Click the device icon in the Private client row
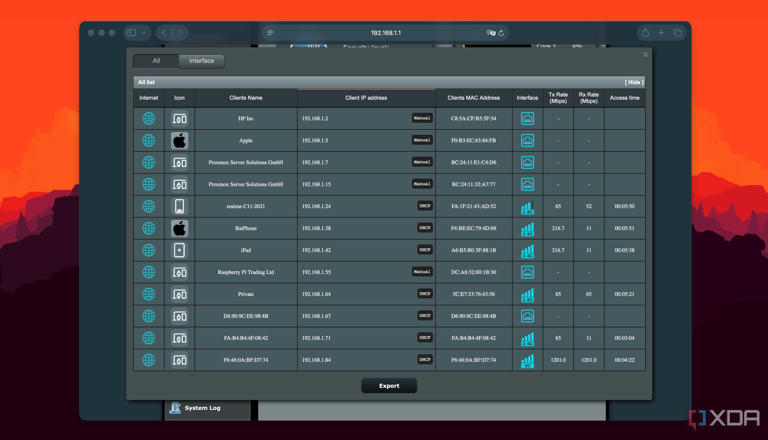The image size is (768, 440). click(179, 294)
